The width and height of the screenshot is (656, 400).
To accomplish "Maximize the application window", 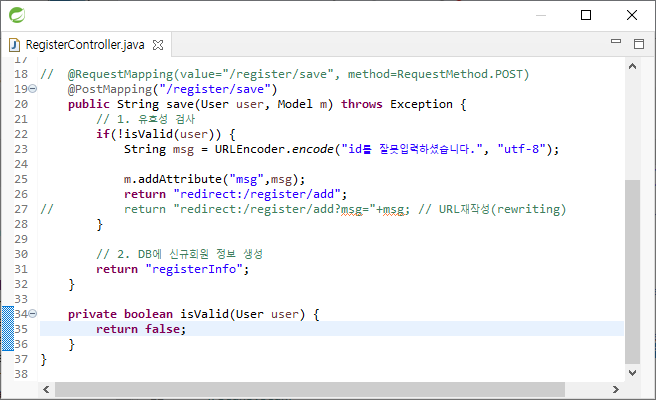I will click(x=586, y=15).
